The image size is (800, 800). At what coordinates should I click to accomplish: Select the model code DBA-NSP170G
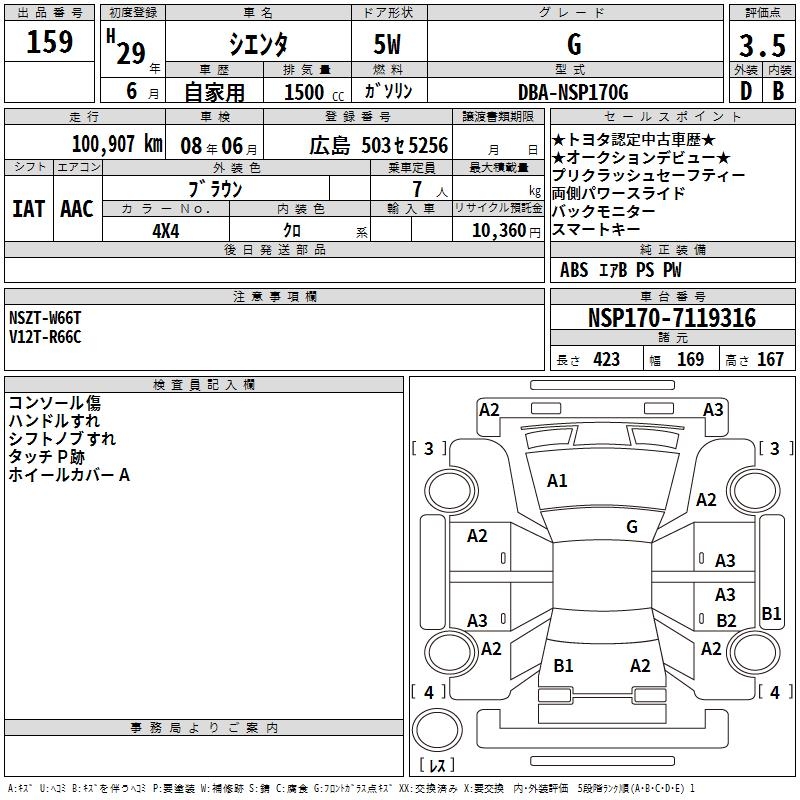[x=573, y=92]
